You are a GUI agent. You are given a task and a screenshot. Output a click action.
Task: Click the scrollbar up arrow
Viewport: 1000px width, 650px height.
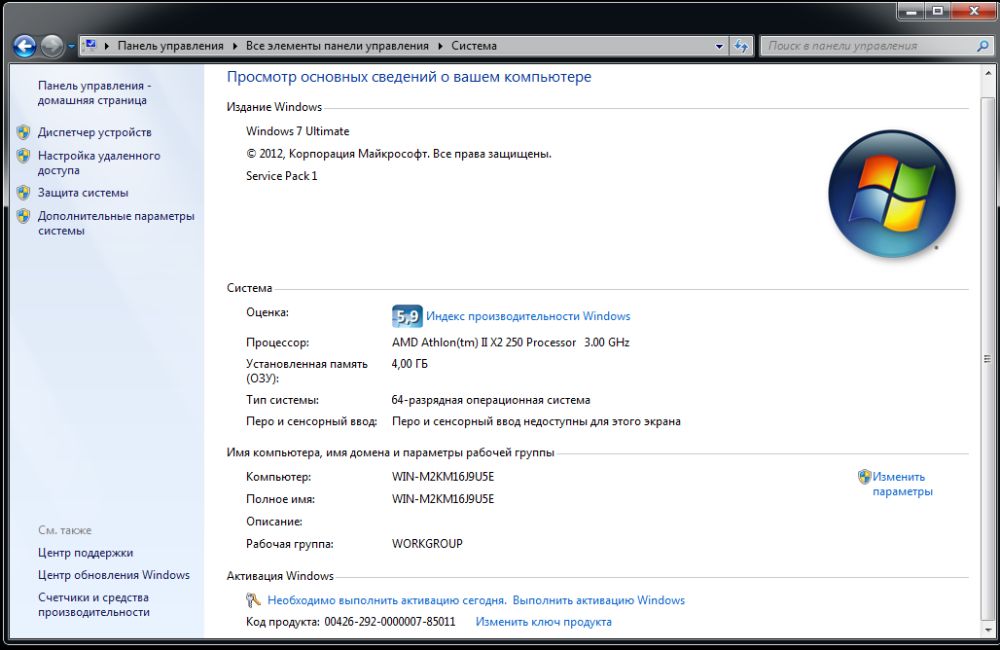click(987, 75)
